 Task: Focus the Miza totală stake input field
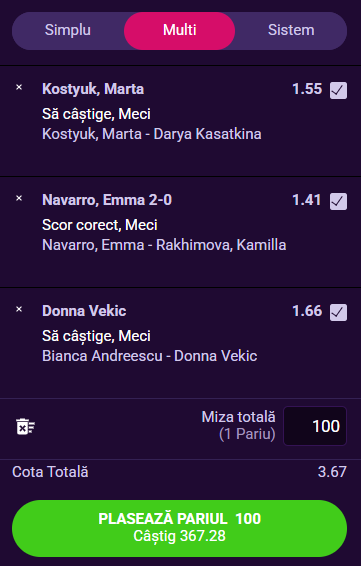click(x=315, y=426)
